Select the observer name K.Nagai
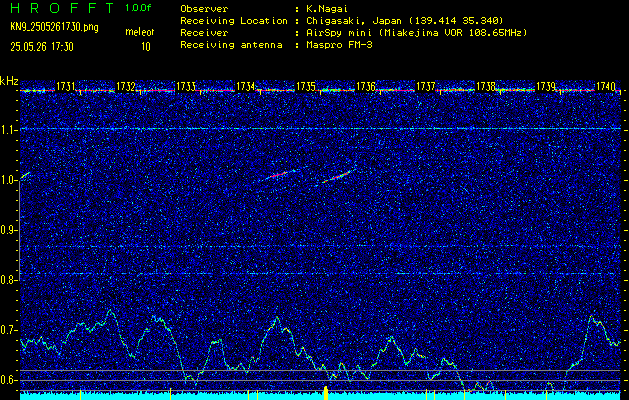 (327, 9)
